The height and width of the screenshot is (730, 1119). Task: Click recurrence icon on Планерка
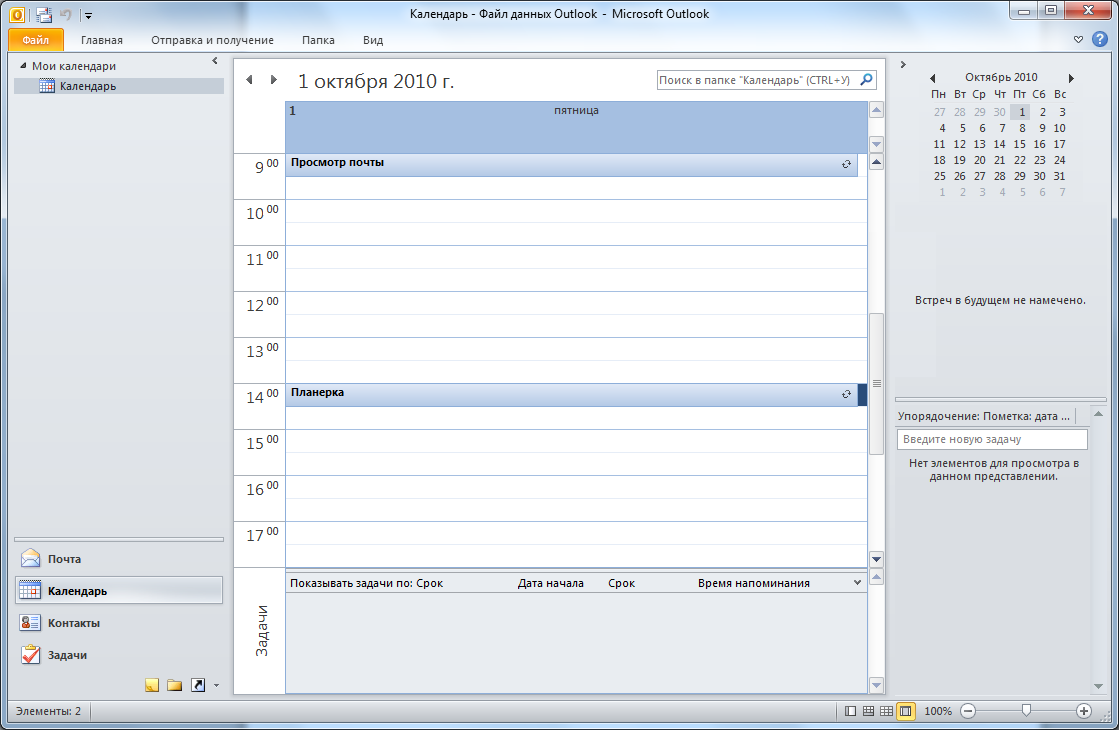[846, 394]
